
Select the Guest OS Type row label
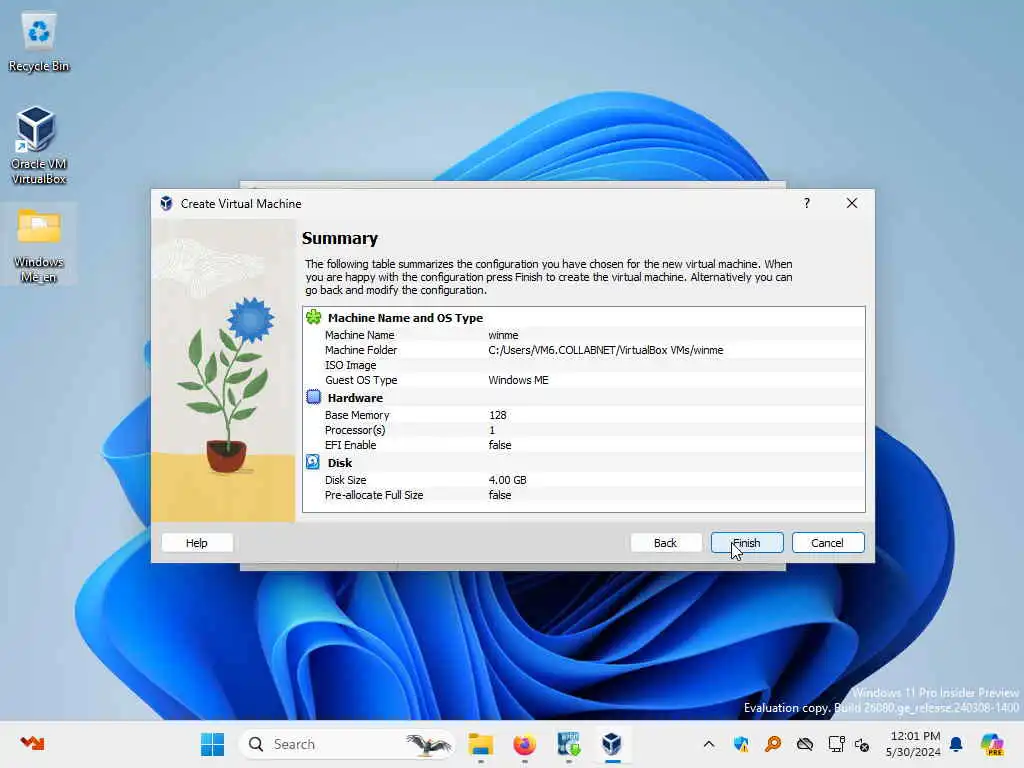360,380
